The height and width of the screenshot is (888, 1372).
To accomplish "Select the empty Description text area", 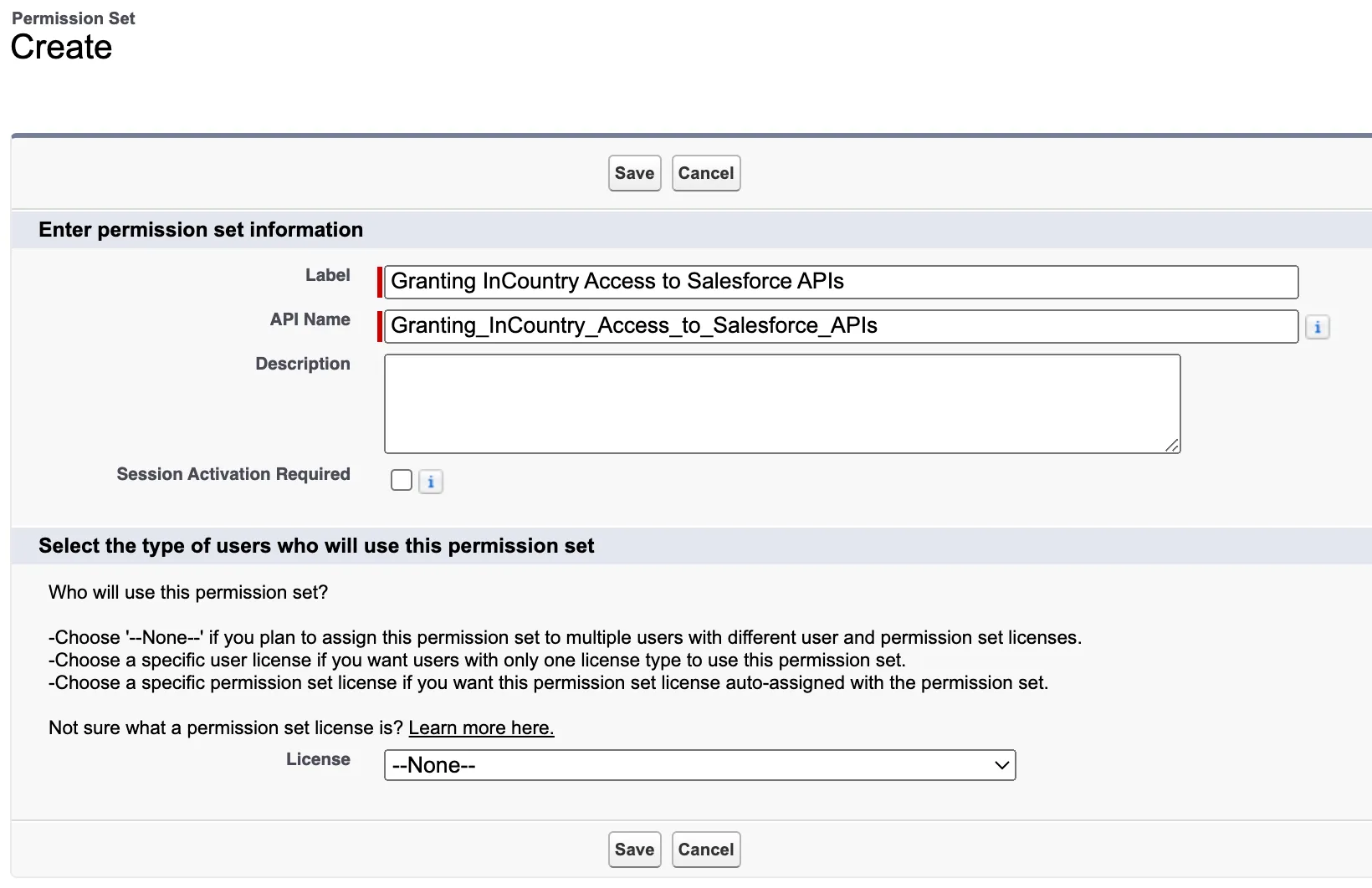I will click(x=781, y=404).
